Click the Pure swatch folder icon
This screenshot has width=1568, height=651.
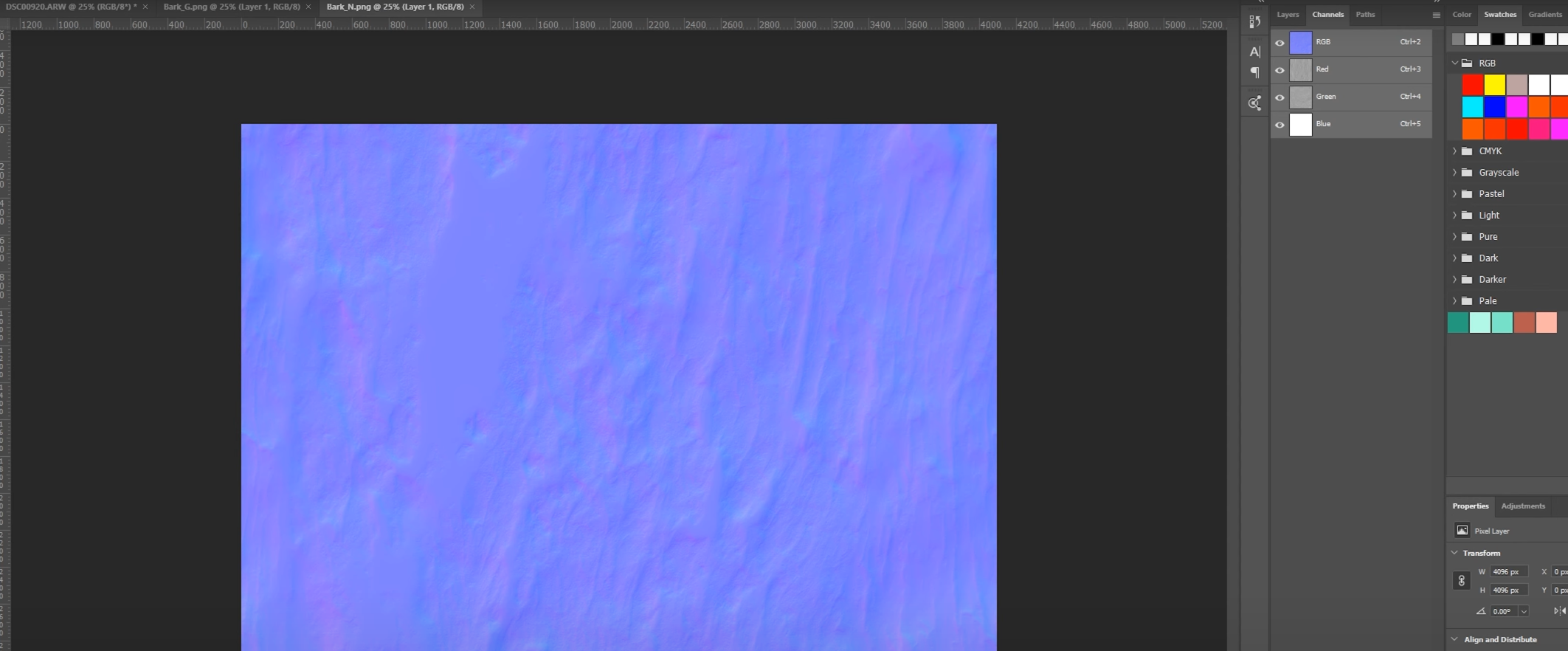[x=1467, y=237]
